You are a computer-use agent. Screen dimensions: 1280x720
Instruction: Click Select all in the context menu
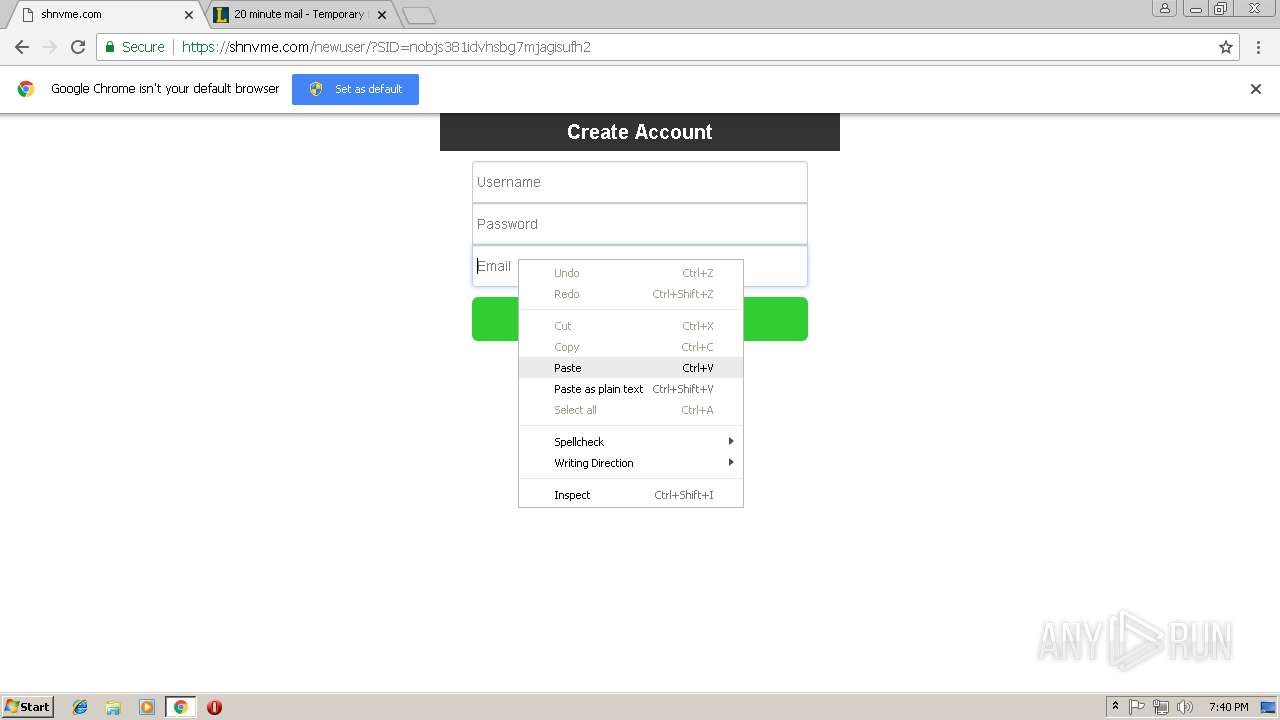(x=631, y=410)
